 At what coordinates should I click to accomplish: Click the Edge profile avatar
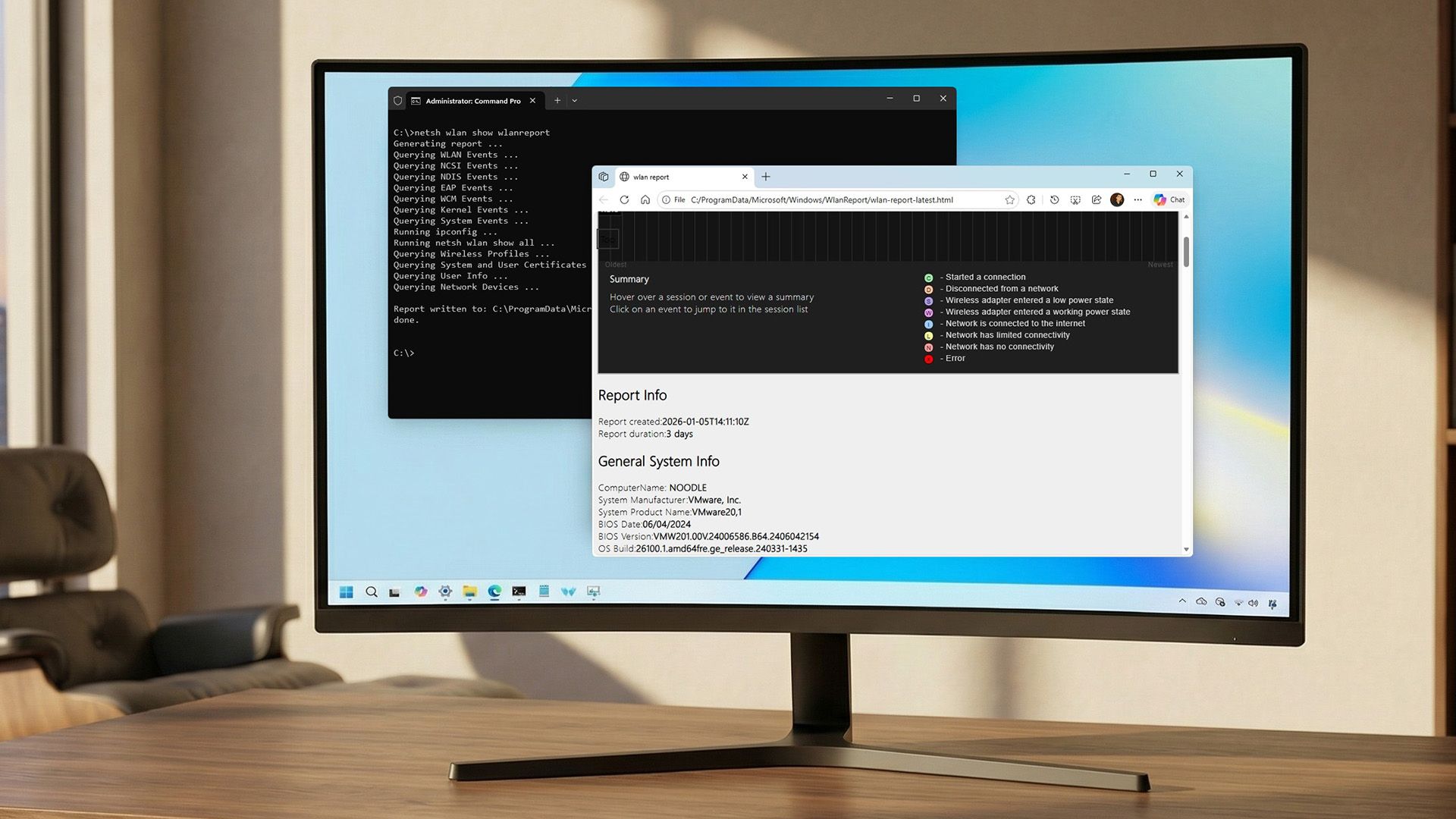1117,199
